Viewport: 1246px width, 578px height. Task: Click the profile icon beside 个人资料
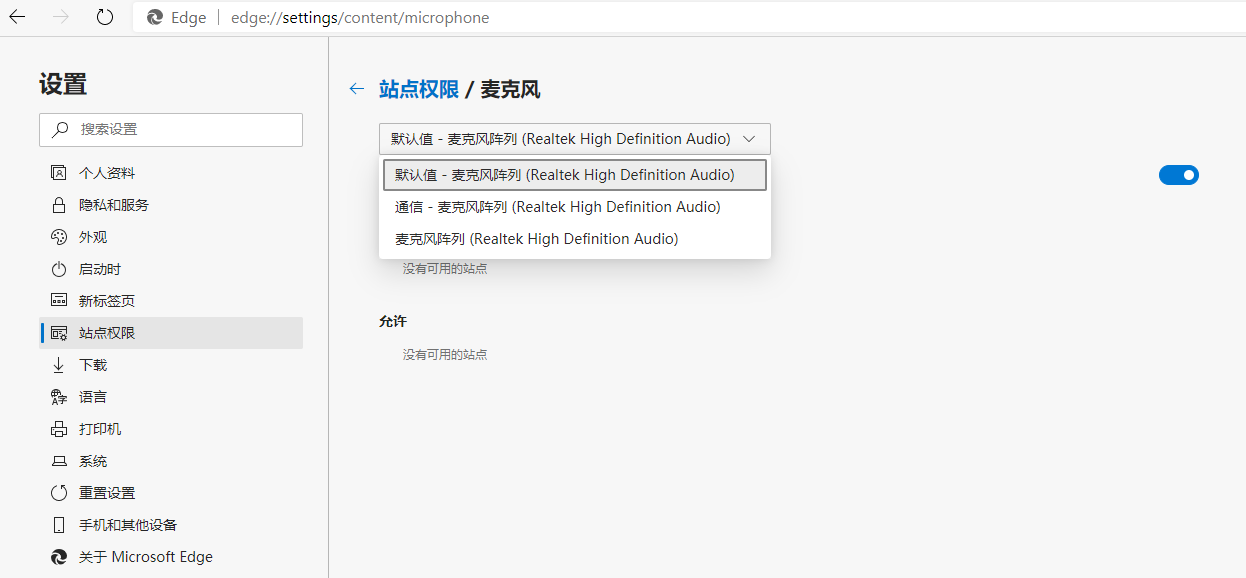[x=59, y=173]
